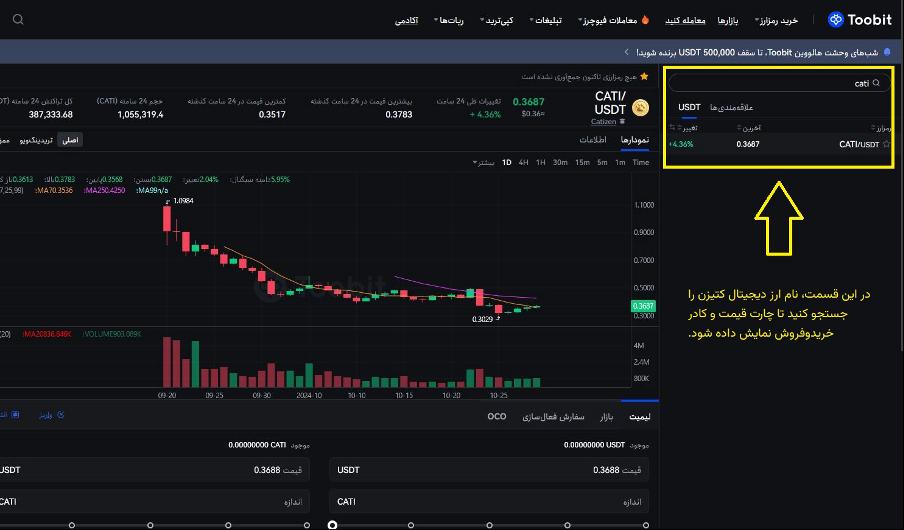This screenshot has width=904, height=530.
Task: Click the MA7 0.3536 indicator label
Action: click(54, 190)
